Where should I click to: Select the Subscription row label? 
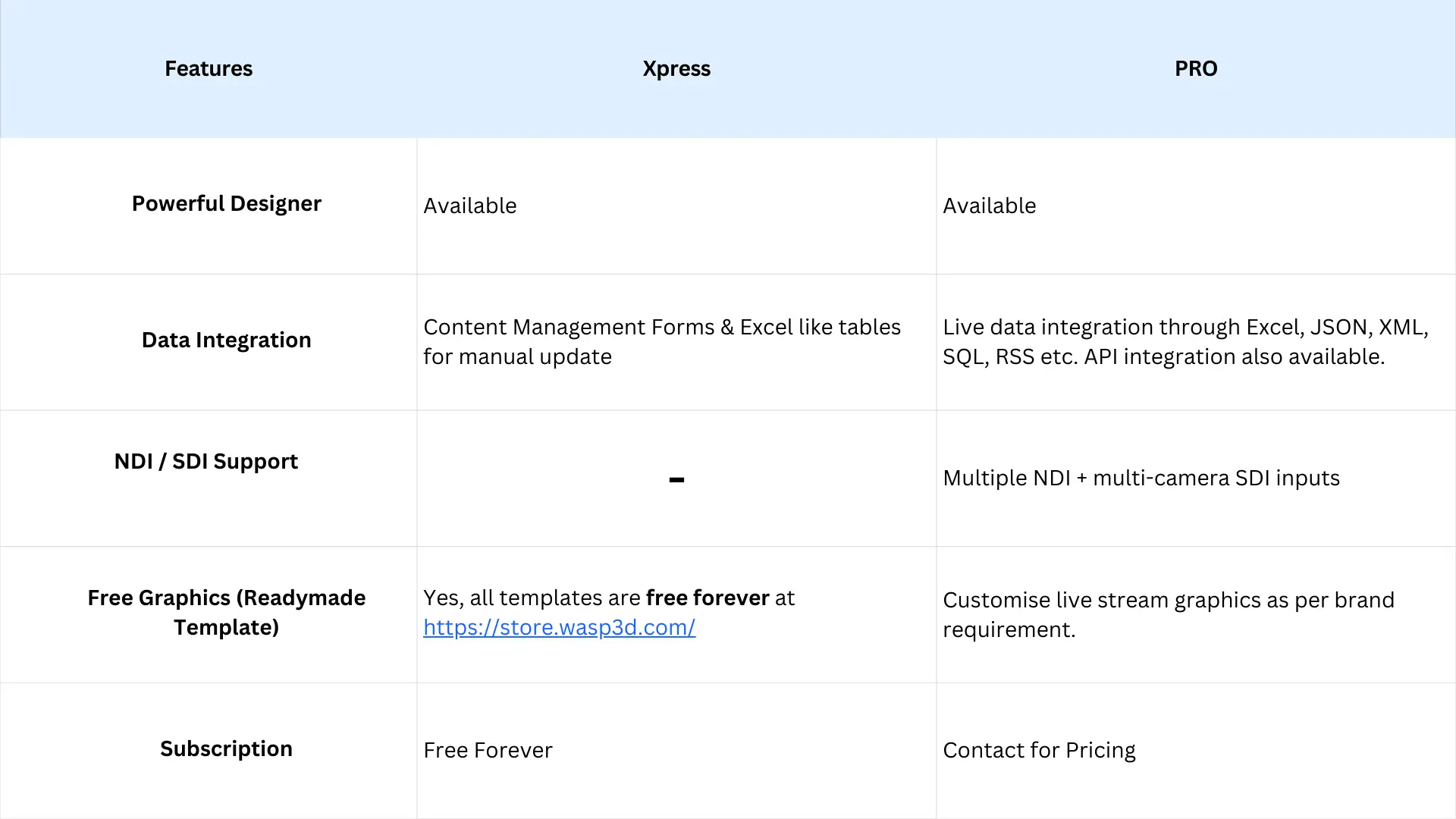226,748
